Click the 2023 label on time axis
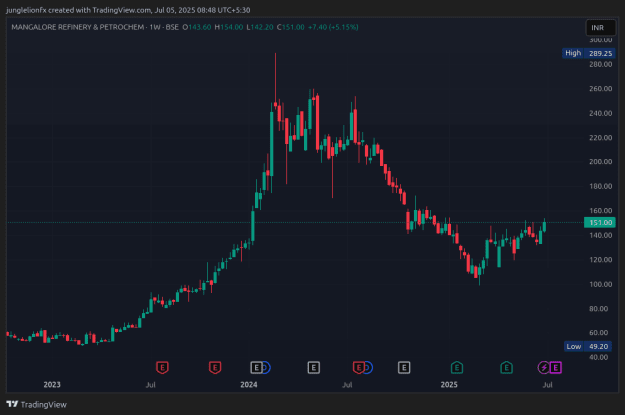Viewport: 625px width, 415px height. click(52, 385)
